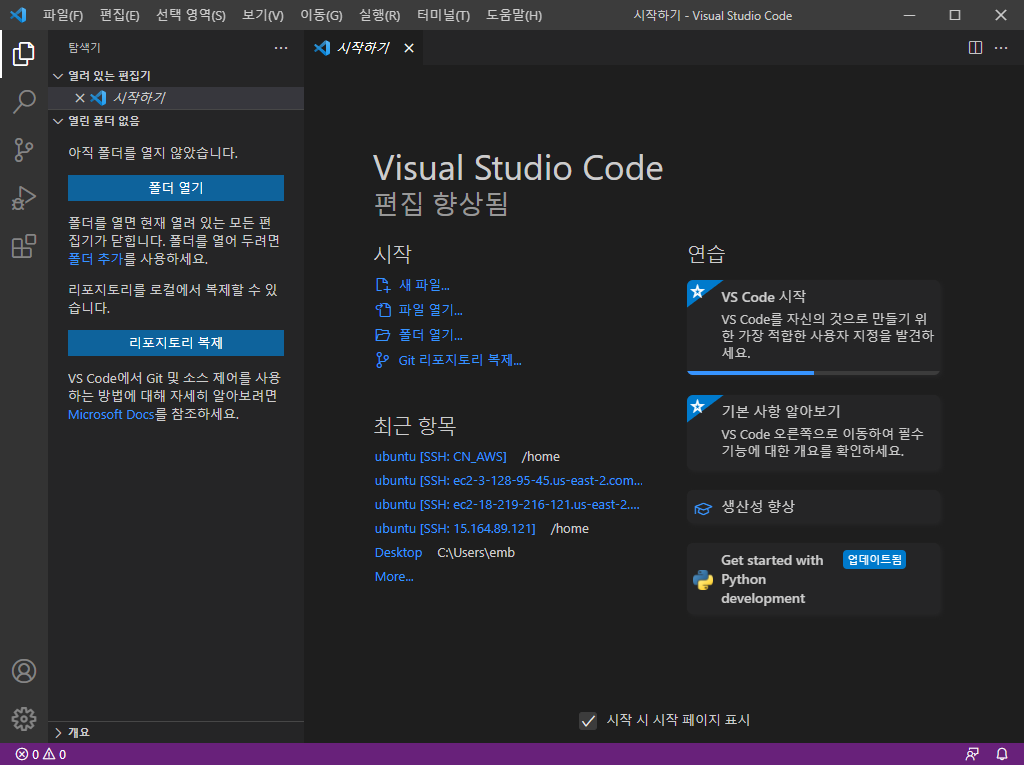The height and width of the screenshot is (765, 1024).
Task: Open the 파일(F) menu
Action: pyautogui.click(x=63, y=15)
